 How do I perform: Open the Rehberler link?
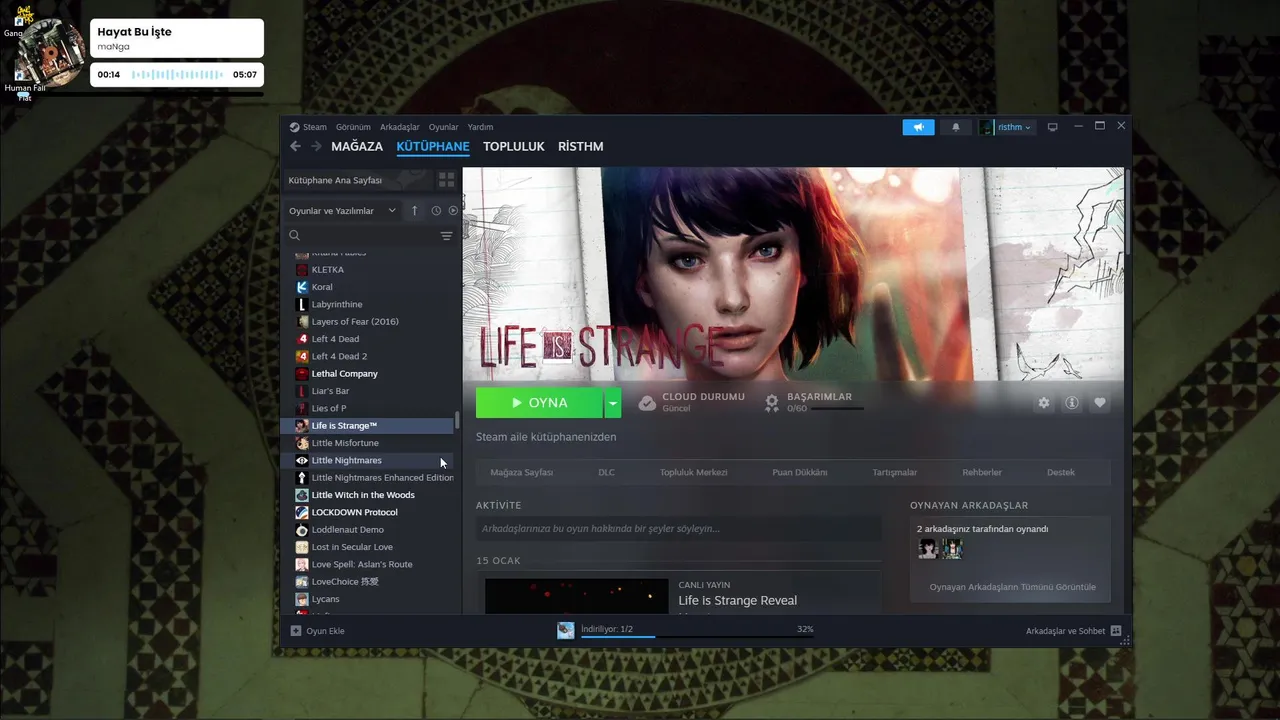pos(982,472)
